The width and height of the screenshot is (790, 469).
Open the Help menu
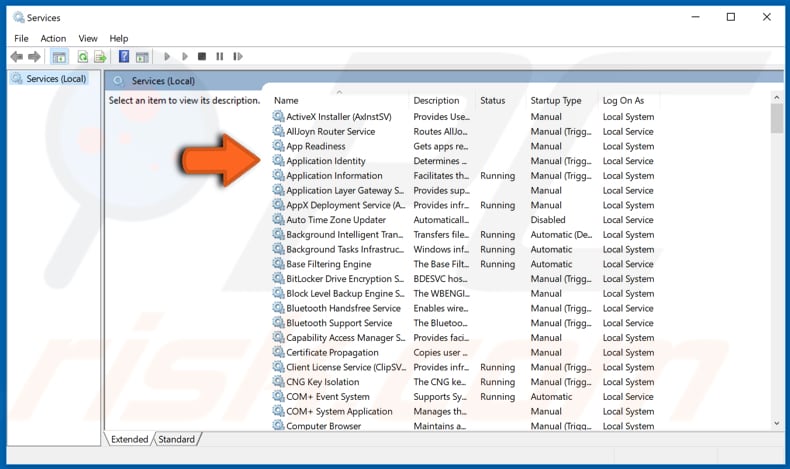click(119, 38)
